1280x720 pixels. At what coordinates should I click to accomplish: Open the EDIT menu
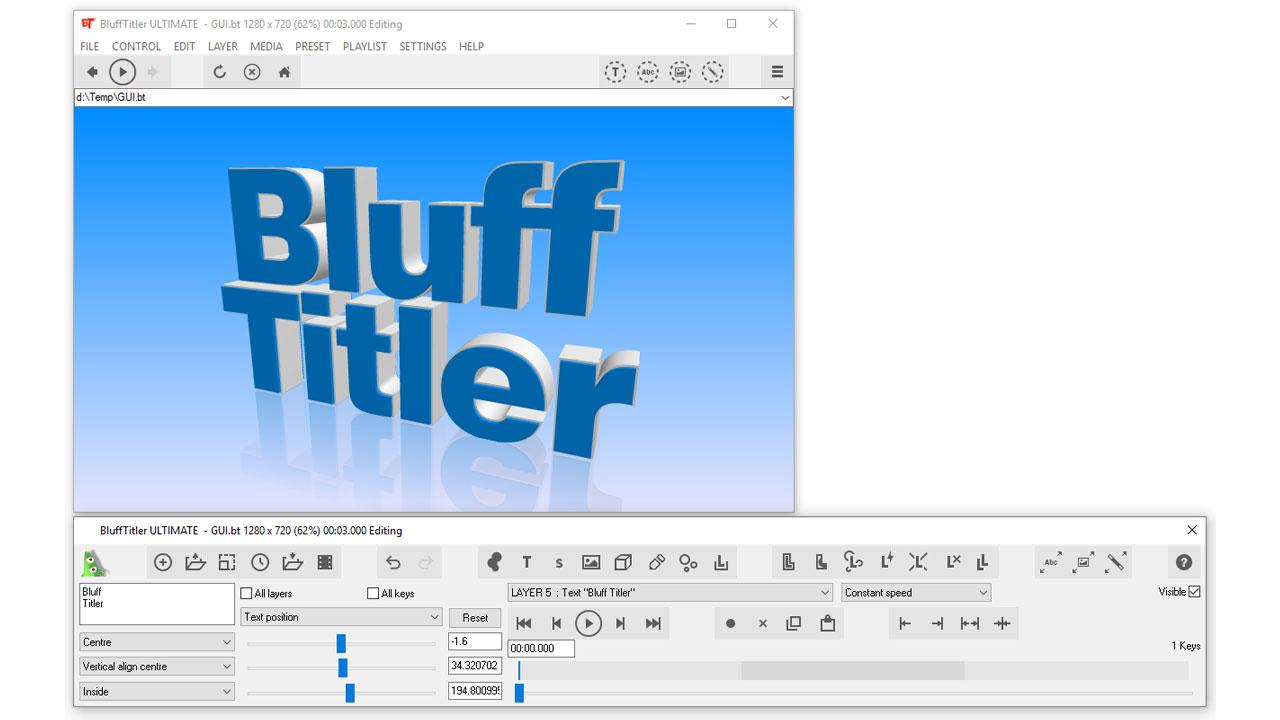pyautogui.click(x=184, y=46)
